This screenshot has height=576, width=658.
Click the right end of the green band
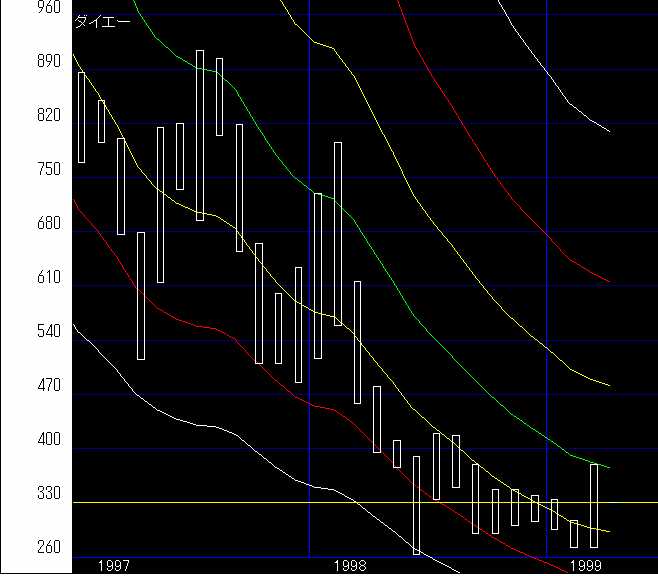[609, 467]
